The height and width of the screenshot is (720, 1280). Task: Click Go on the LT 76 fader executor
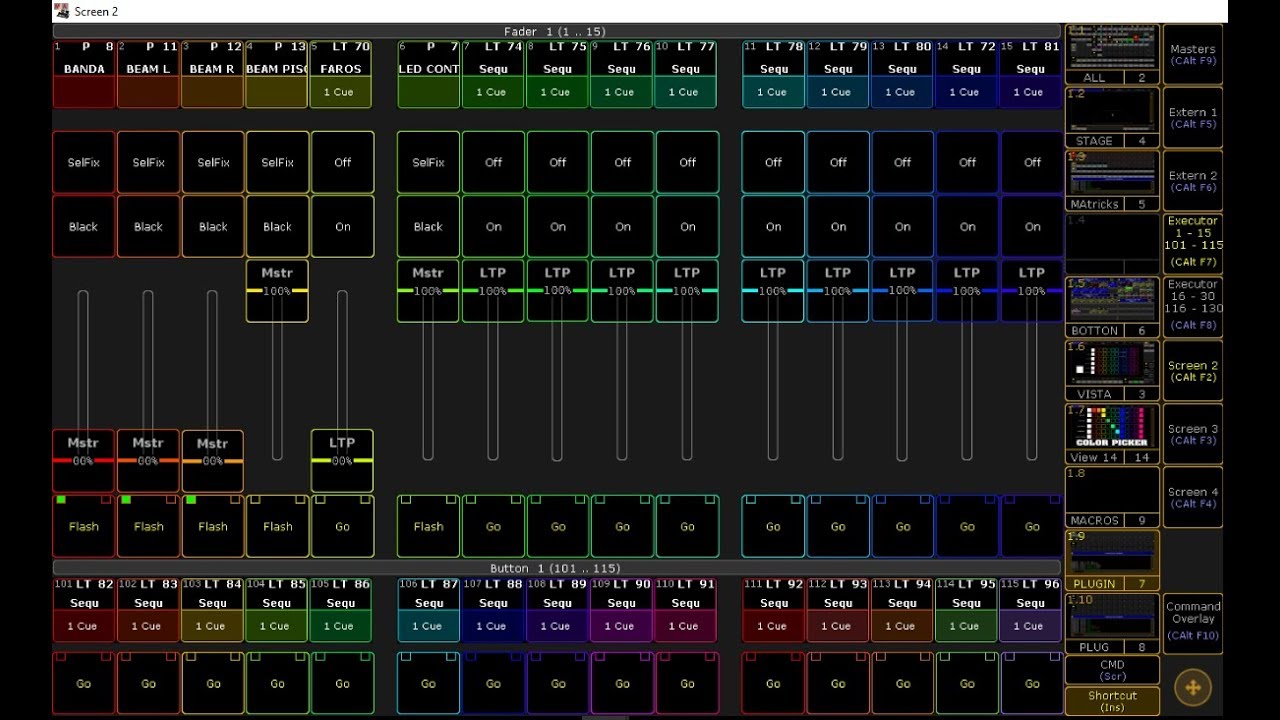click(622, 526)
